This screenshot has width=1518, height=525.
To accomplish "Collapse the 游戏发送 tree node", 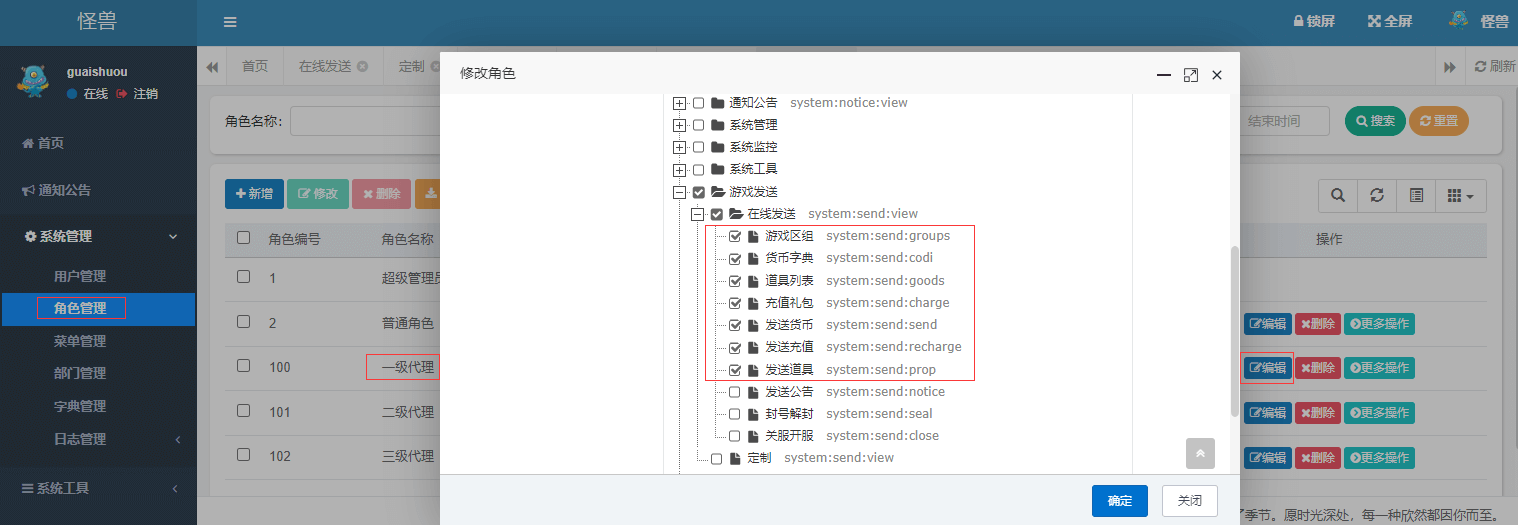I will click(x=680, y=192).
